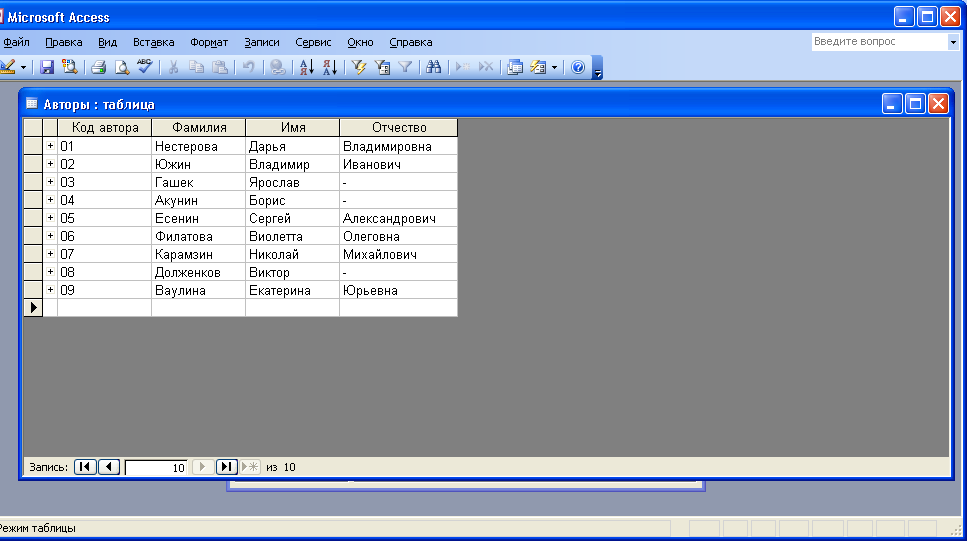Open the Файл menu

(17, 43)
